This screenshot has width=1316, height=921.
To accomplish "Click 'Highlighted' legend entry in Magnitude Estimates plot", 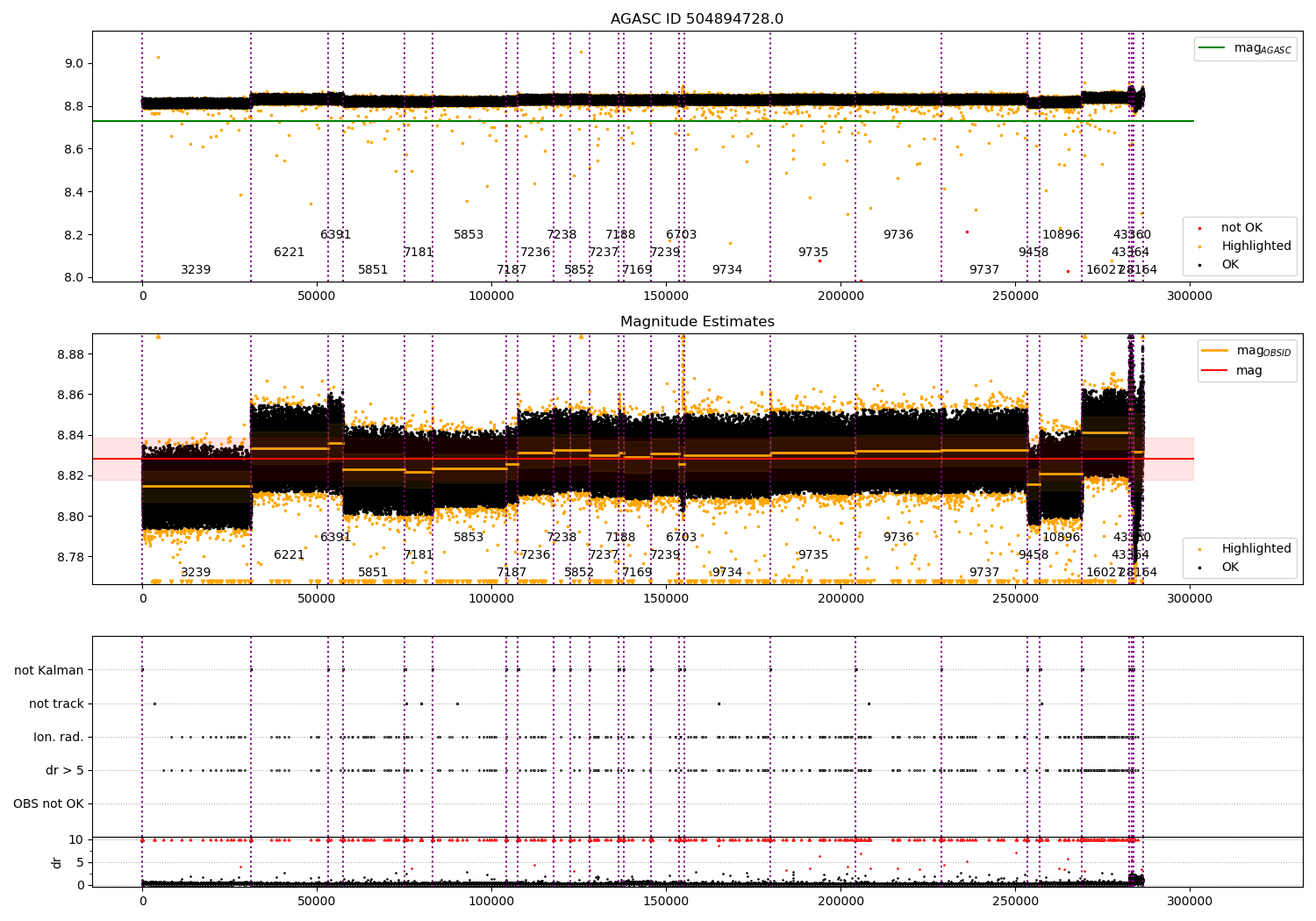I will pos(1245,549).
